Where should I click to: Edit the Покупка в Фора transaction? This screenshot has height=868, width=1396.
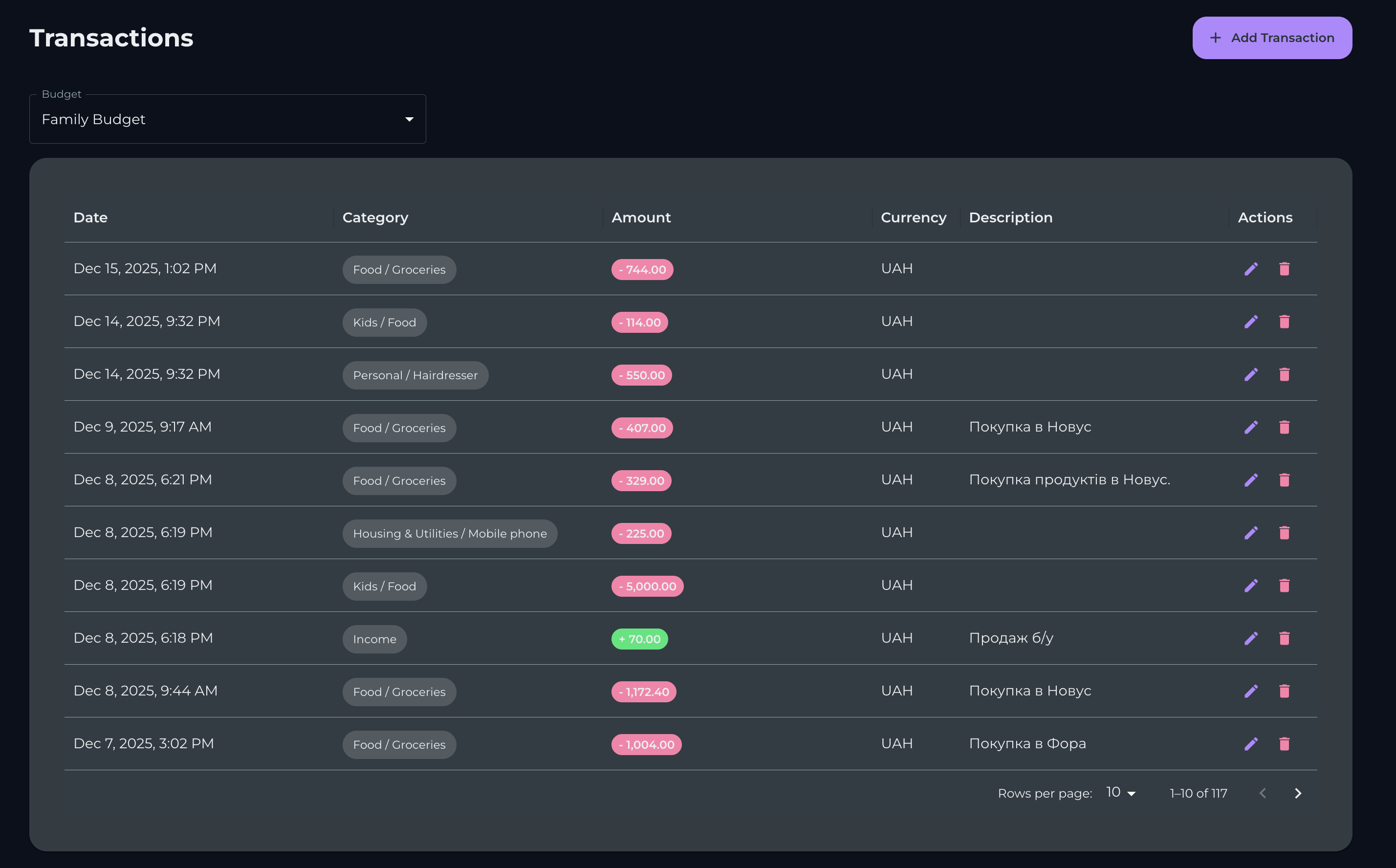[x=1251, y=743]
